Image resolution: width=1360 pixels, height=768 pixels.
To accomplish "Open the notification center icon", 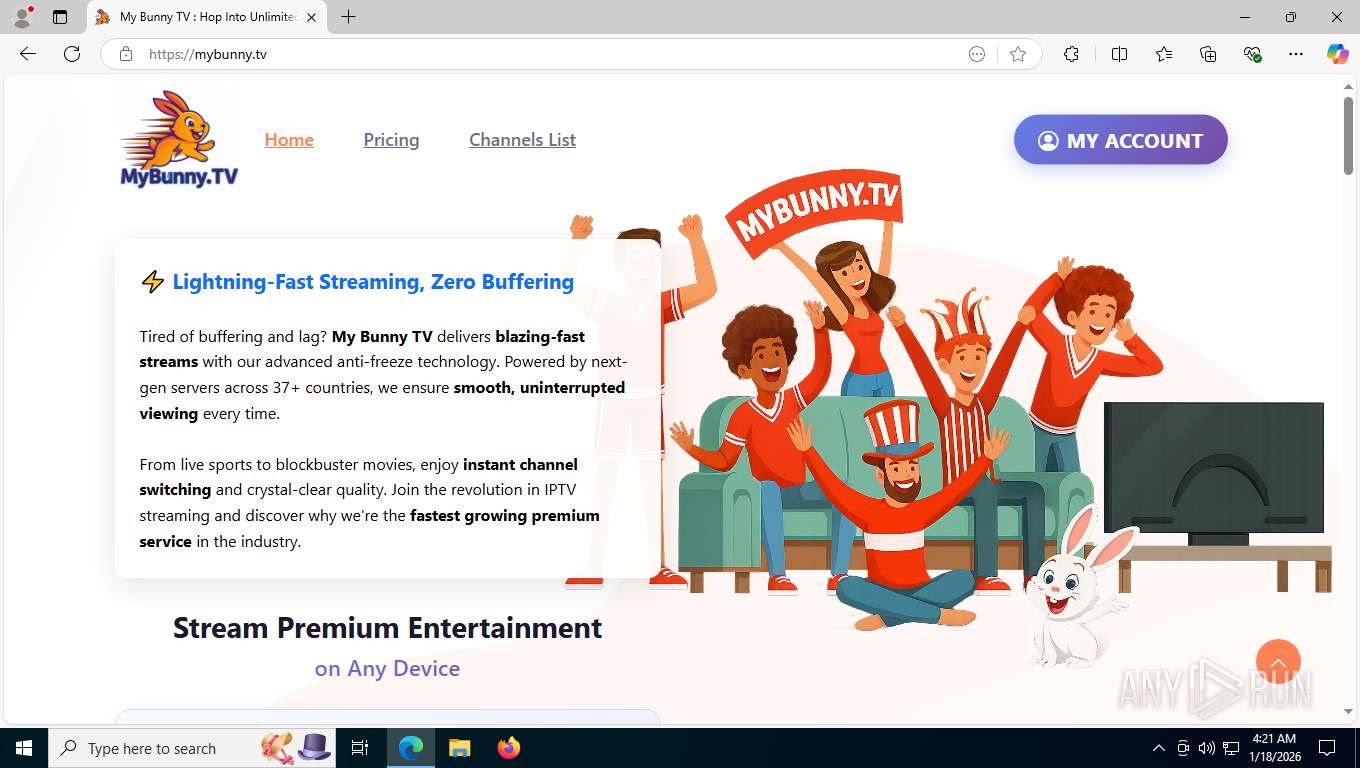I will [1327, 748].
